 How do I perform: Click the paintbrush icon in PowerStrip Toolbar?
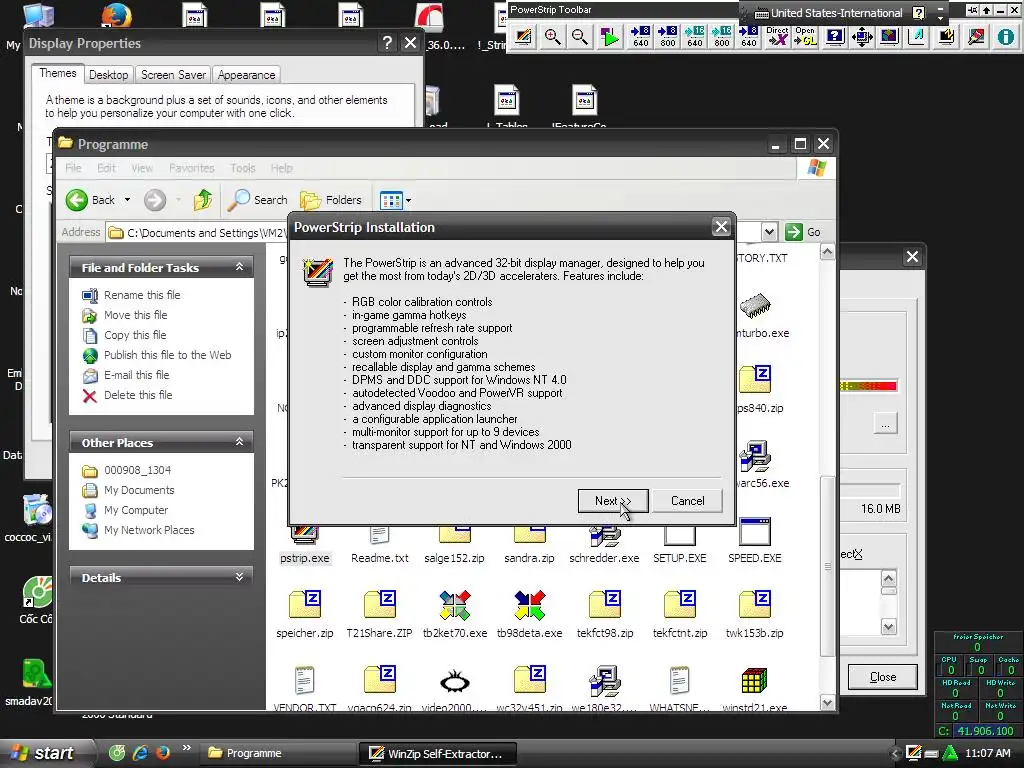[976, 37]
